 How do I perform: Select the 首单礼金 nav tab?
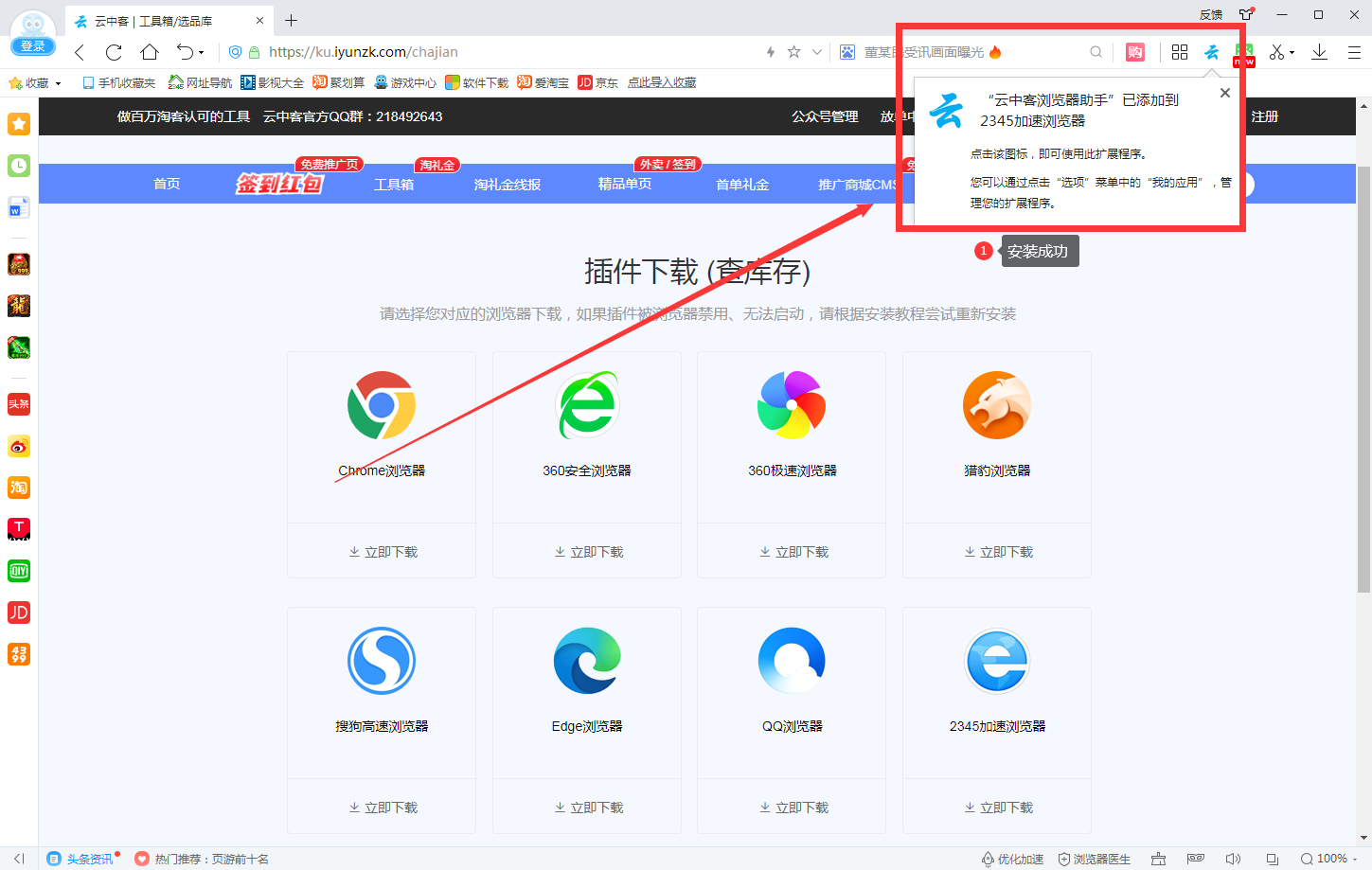point(742,185)
